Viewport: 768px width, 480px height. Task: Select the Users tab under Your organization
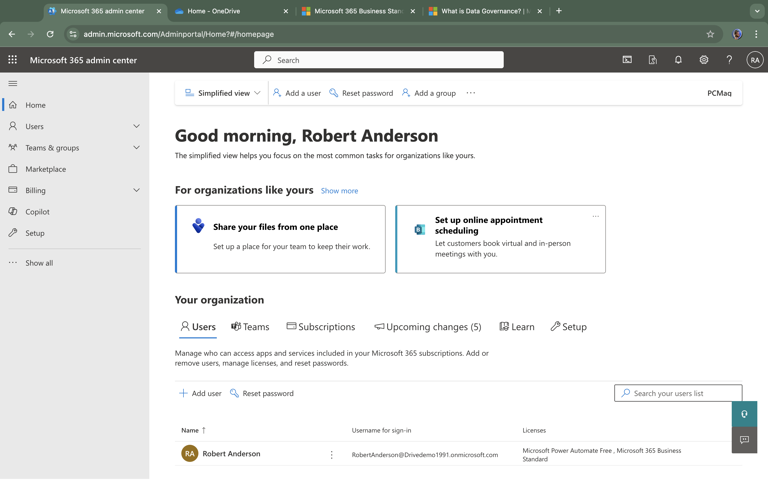198,327
